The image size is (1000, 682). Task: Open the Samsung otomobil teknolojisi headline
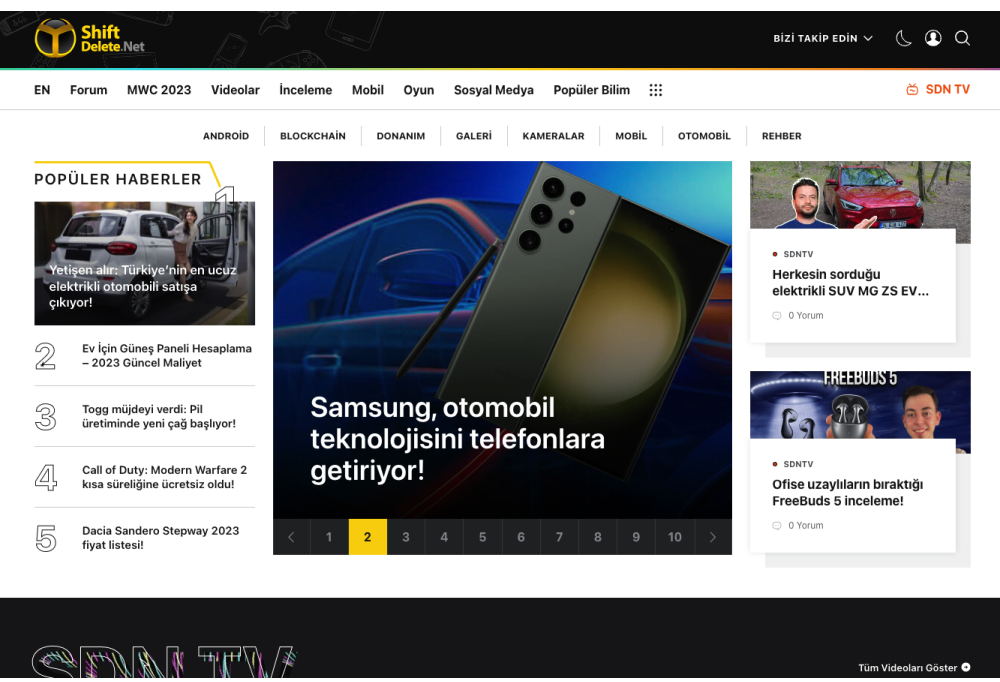tap(457, 438)
